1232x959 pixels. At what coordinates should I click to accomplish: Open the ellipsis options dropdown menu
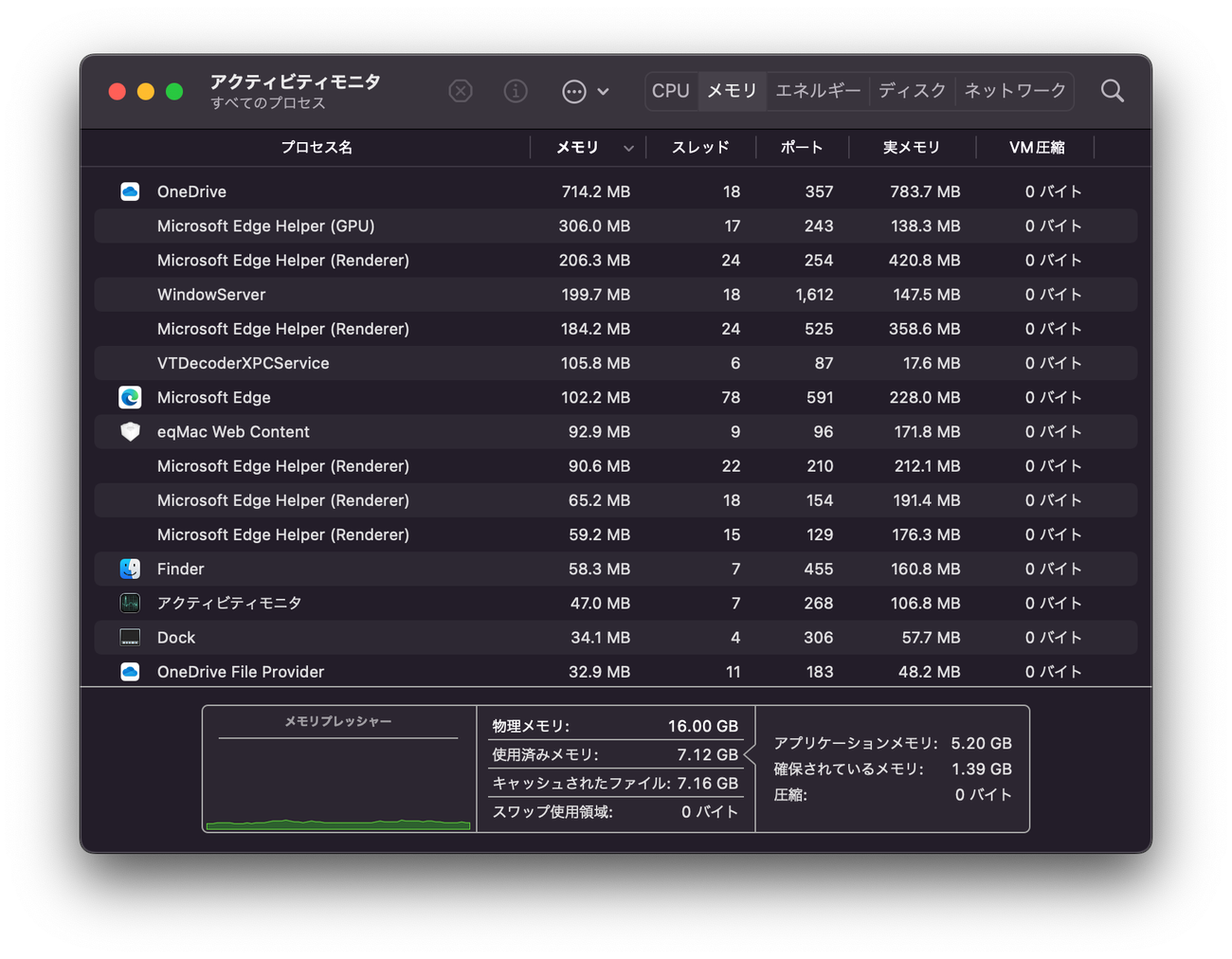pyautogui.click(x=585, y=91)
